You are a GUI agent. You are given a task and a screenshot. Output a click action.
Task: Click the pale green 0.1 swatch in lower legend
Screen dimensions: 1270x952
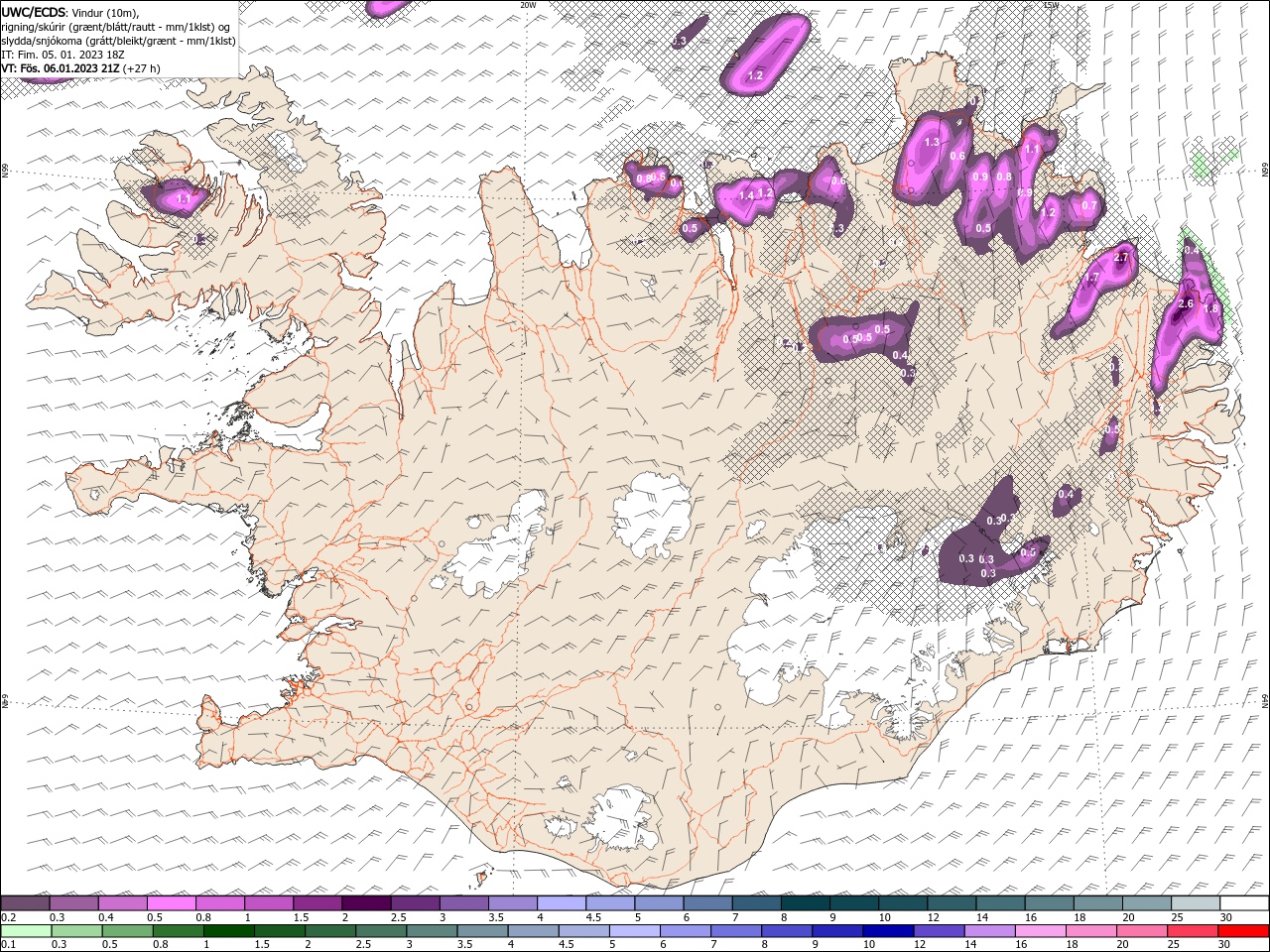(25, 931)
